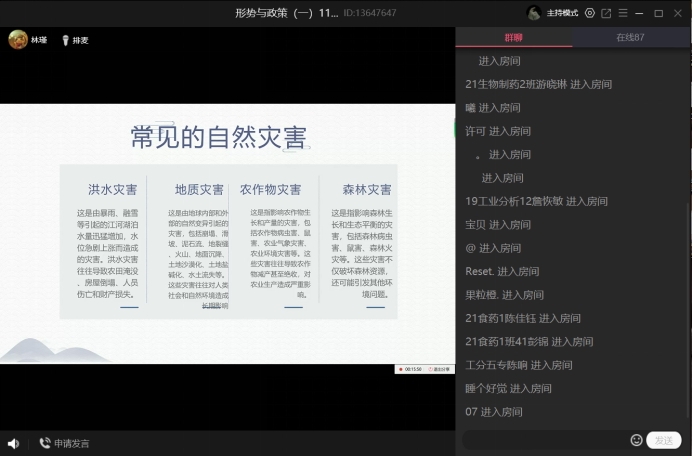Screen dimensions: 693x457
Task: Click the user avatar beside 主持模式
Action: (535, 13)
